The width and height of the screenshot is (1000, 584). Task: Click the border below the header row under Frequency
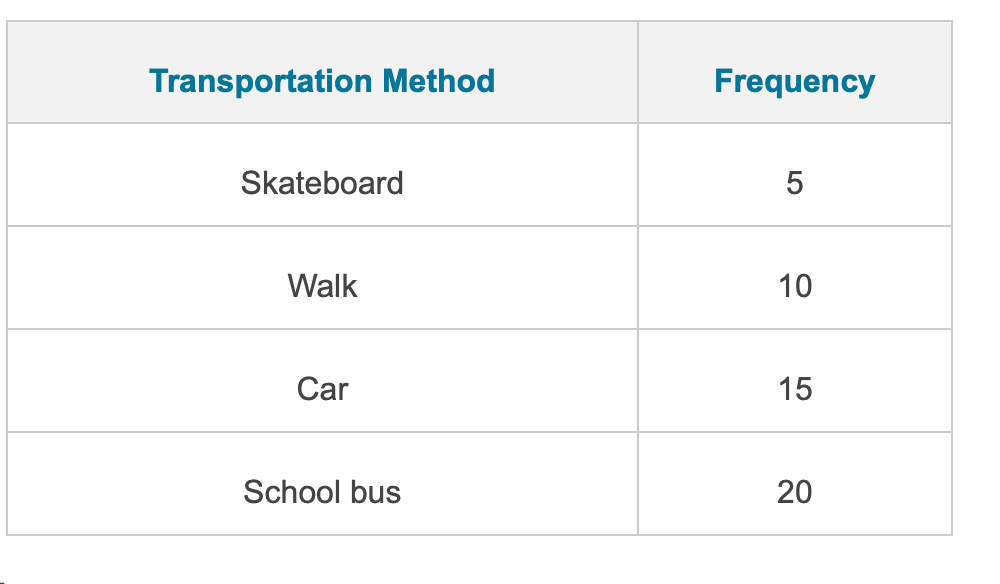tap(795, 123)
